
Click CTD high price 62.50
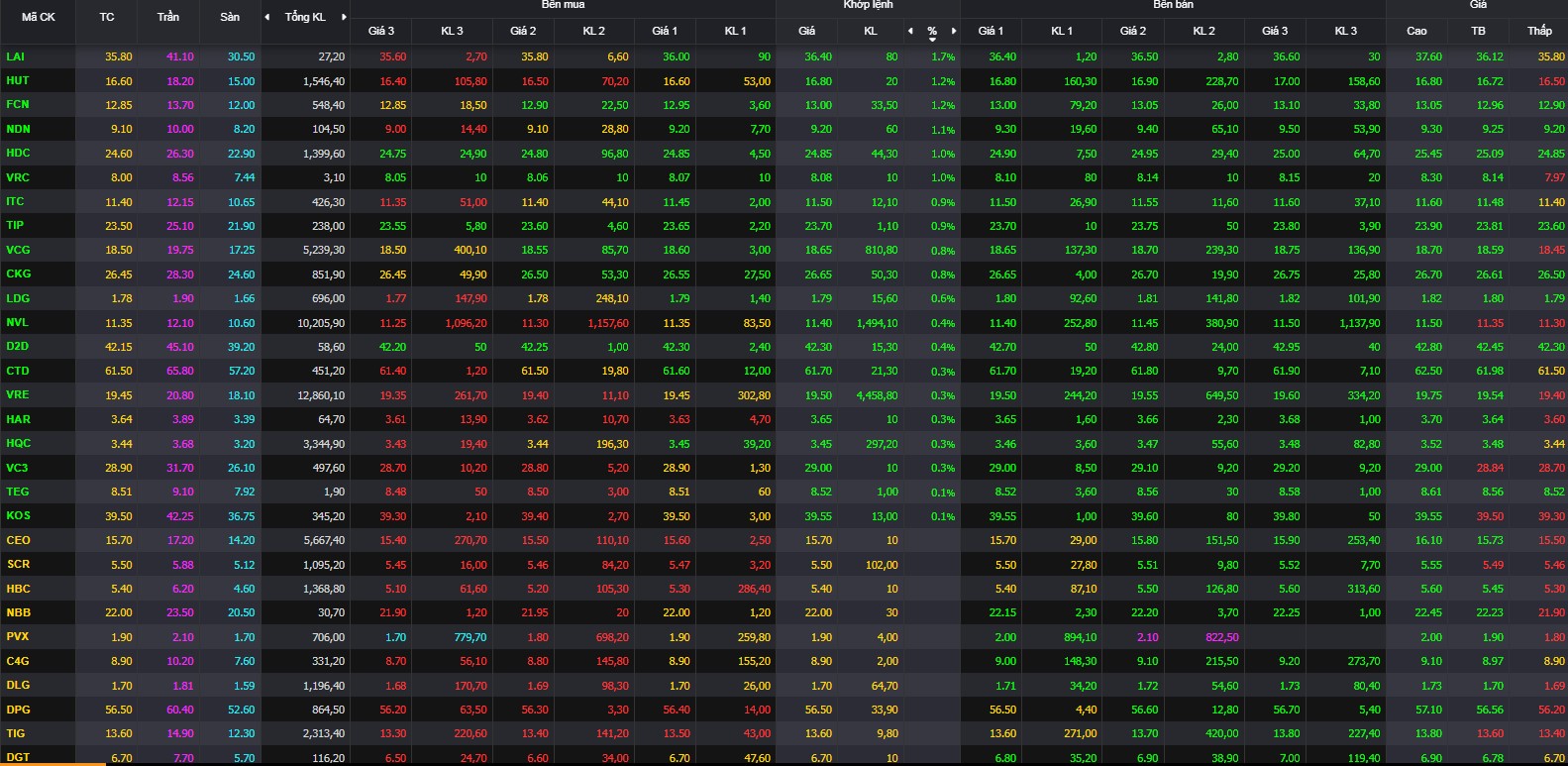coord(1428,372)
